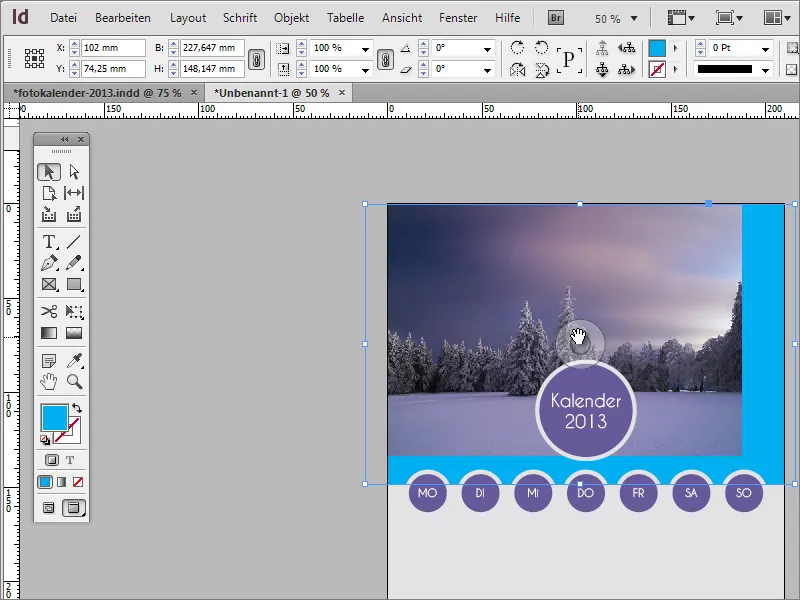Swap fill and stroke arrow icon
The height and width of the screenshot is (600, 800).
click(x=77, y=408)
